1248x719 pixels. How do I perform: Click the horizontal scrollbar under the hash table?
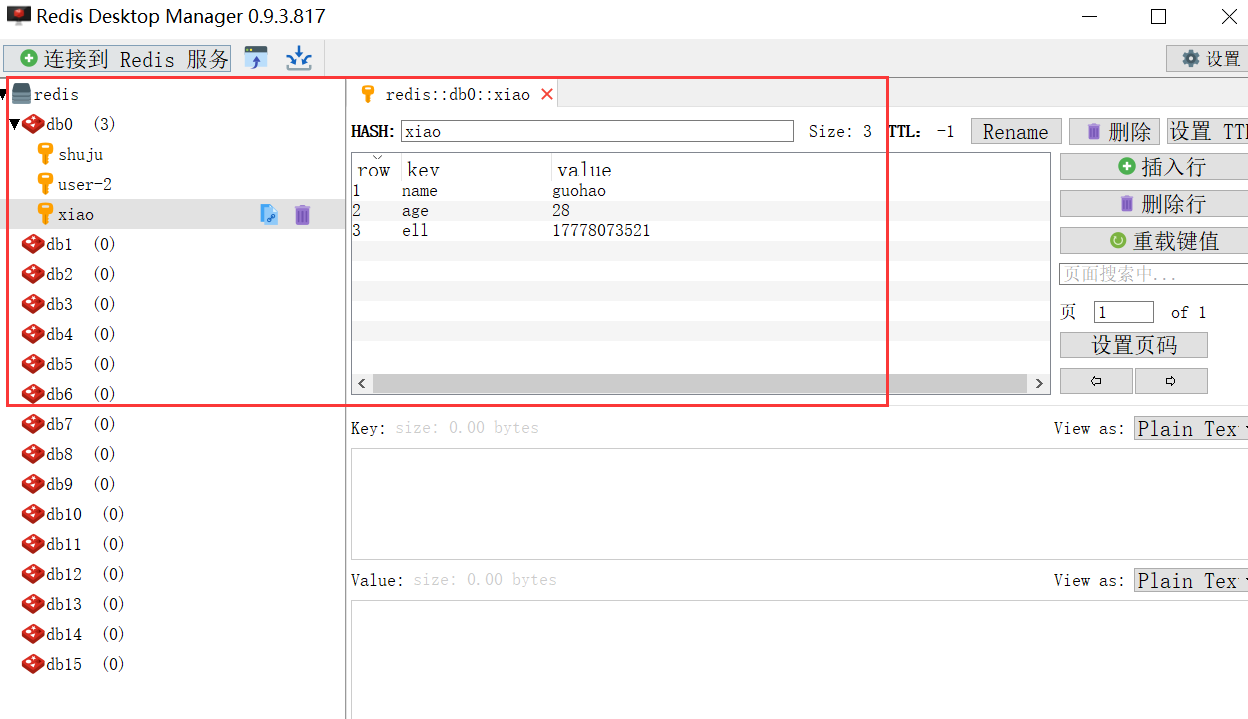[x=700, y=383]
